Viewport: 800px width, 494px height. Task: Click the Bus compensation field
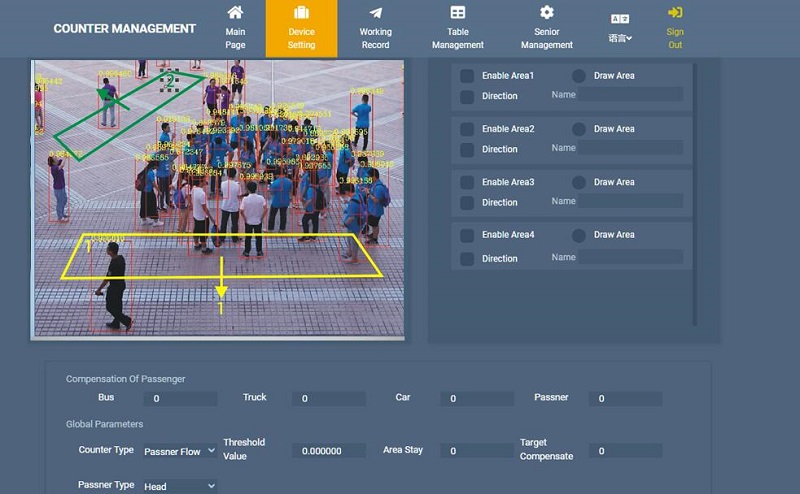click(181, 399)
